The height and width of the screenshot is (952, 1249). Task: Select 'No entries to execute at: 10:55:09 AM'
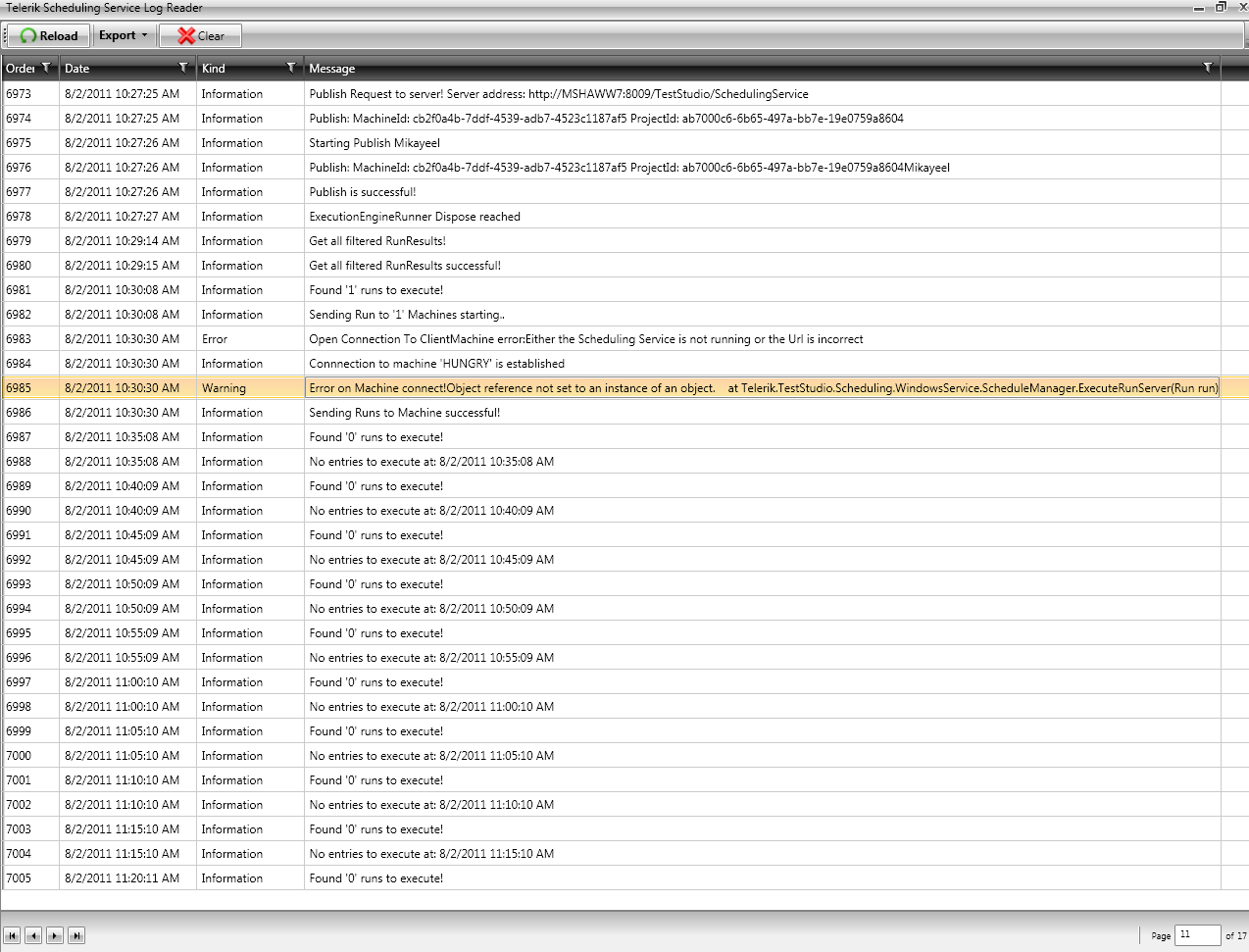[431, 658]
